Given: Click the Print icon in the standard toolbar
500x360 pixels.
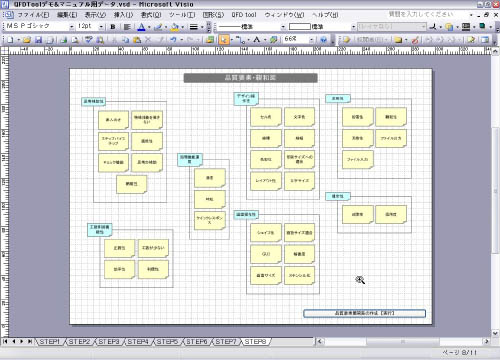Looking at the screenshot, I should point(63,40).
